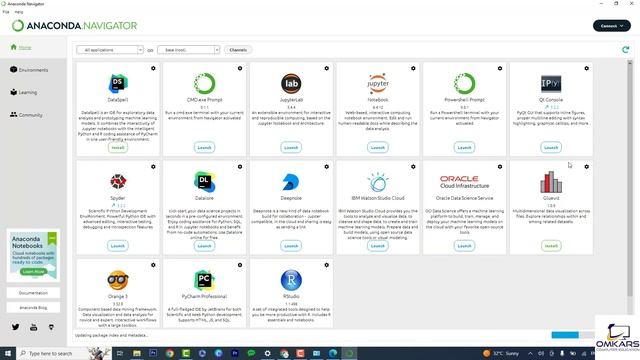
Task: Launch Jupyter Notebook
Action: 378,147
